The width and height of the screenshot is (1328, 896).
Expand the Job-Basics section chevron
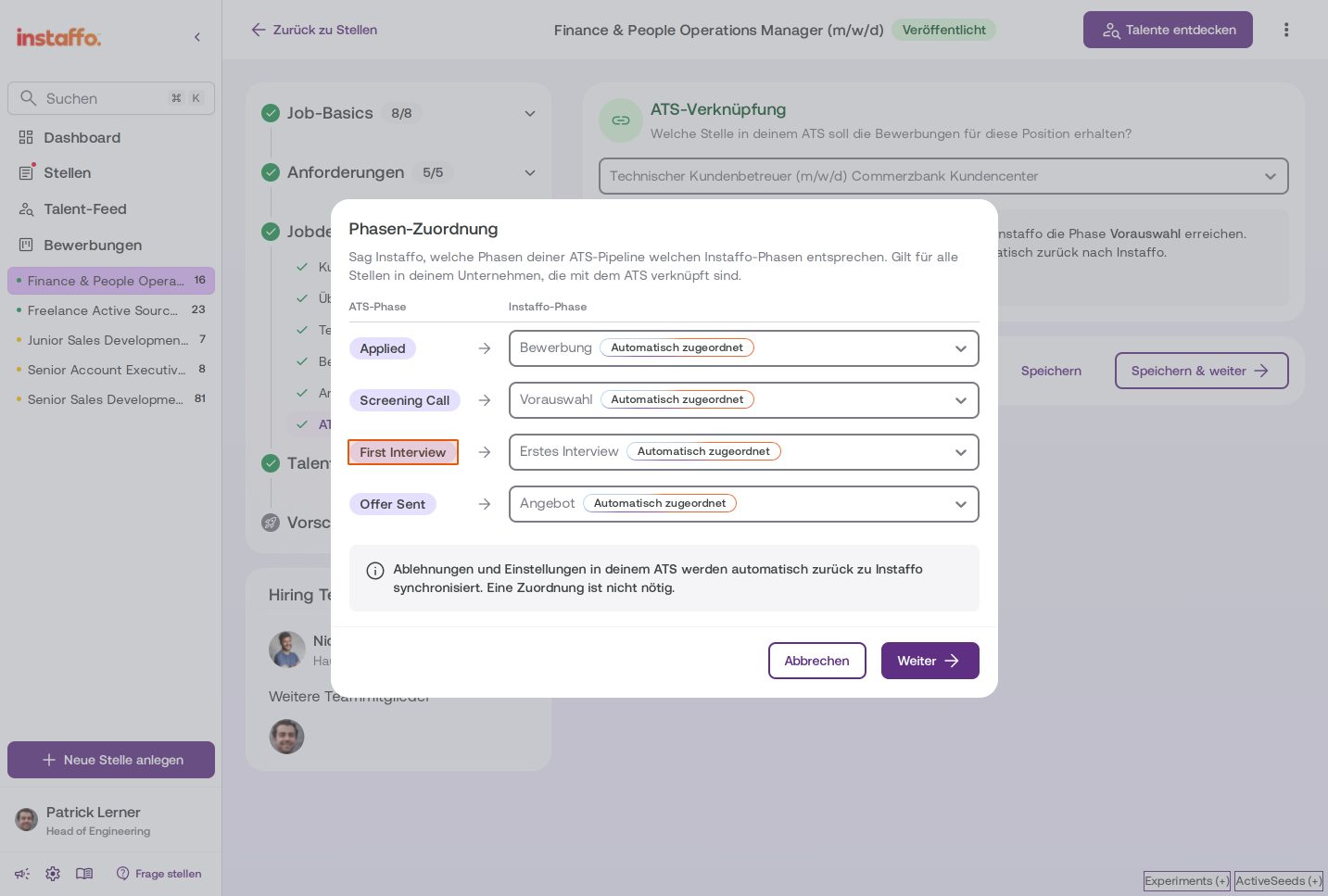[x=530, y=113]
